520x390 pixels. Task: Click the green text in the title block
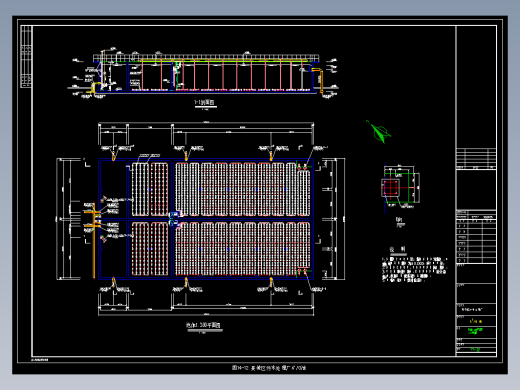[x=475, y=331]
